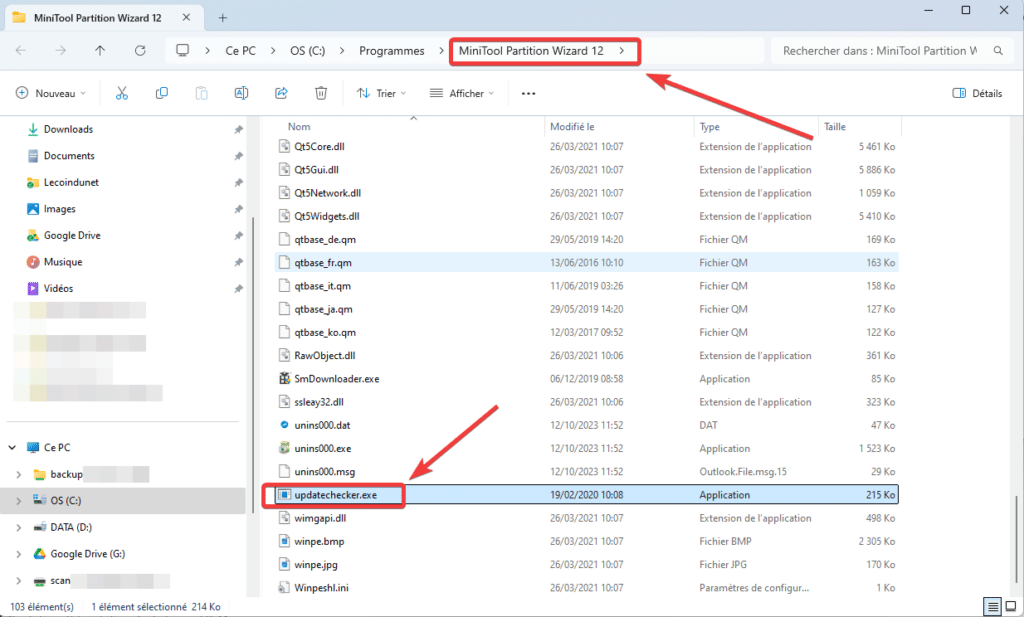
Task: Open Musique in the sidebar
Action: coord(63,262)
